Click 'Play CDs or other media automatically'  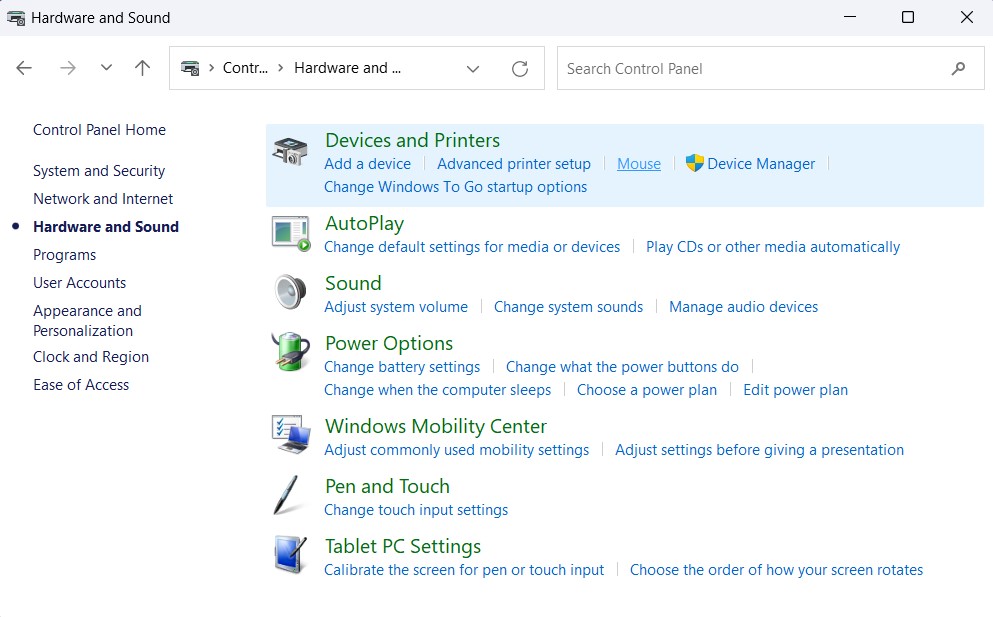[773, 247]
